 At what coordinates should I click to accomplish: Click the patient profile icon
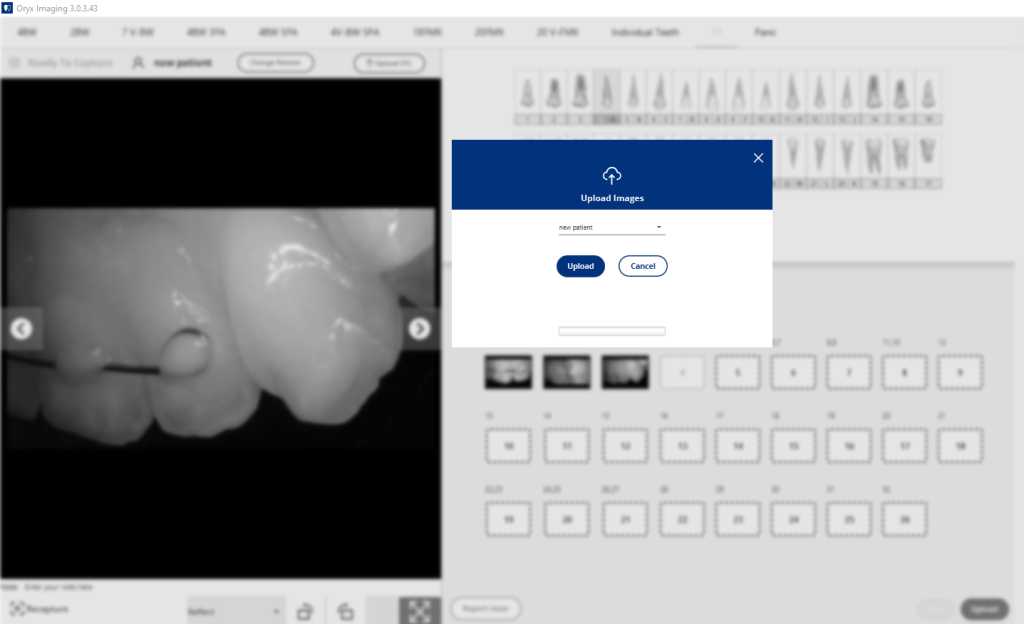137,63
